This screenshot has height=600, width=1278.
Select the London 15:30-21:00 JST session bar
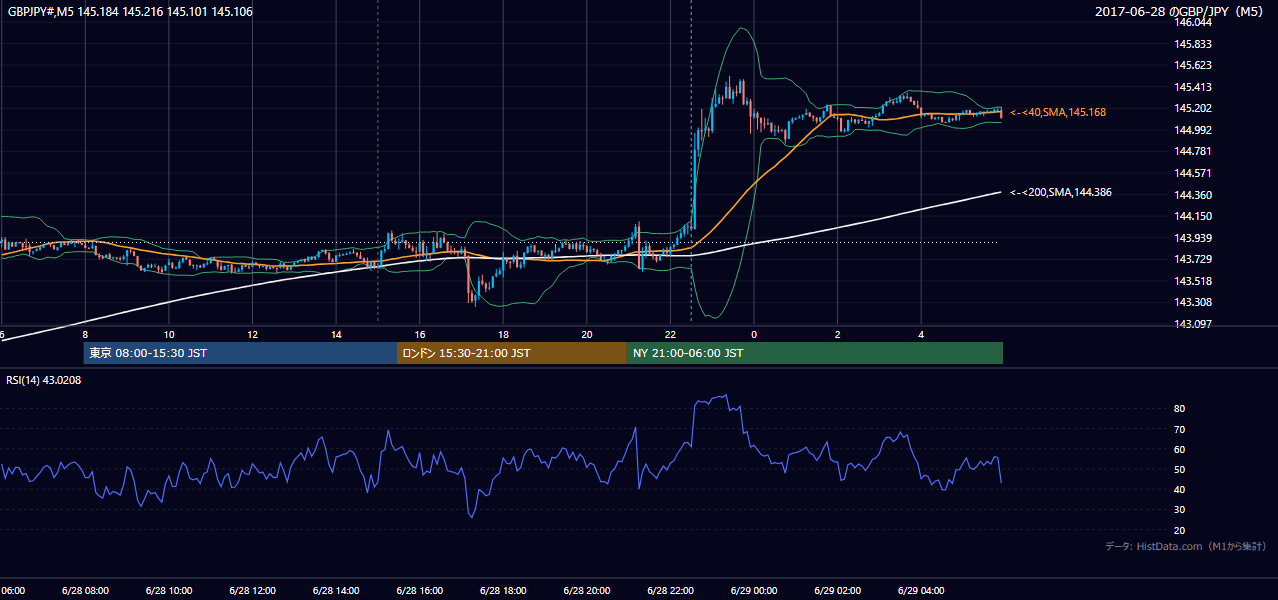click(512, 353)
